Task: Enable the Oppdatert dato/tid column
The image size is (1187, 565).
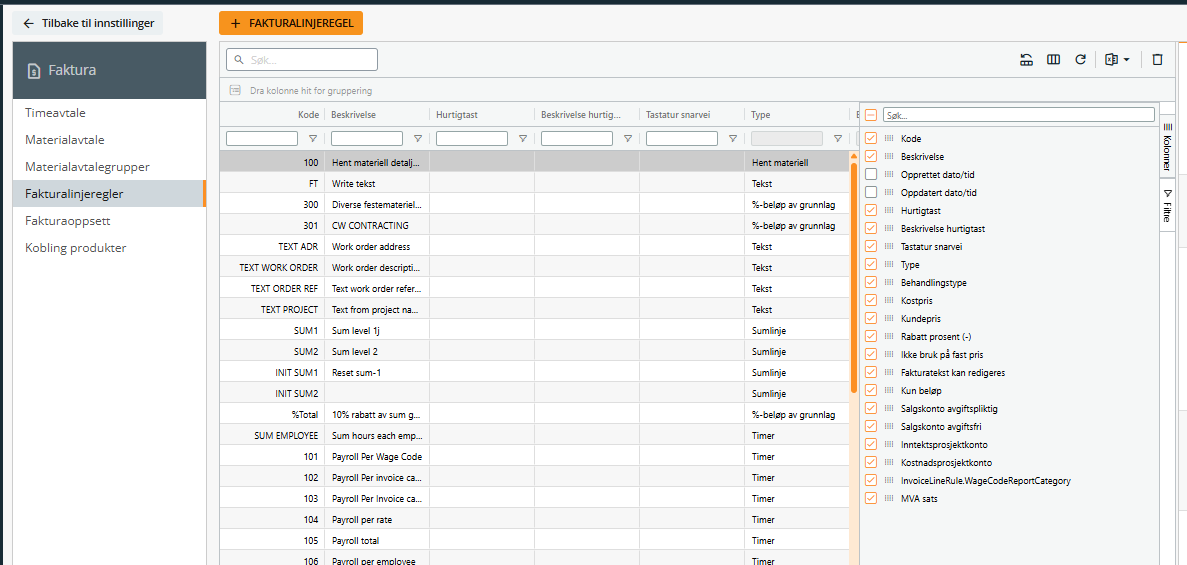Action: click(871, 192)
